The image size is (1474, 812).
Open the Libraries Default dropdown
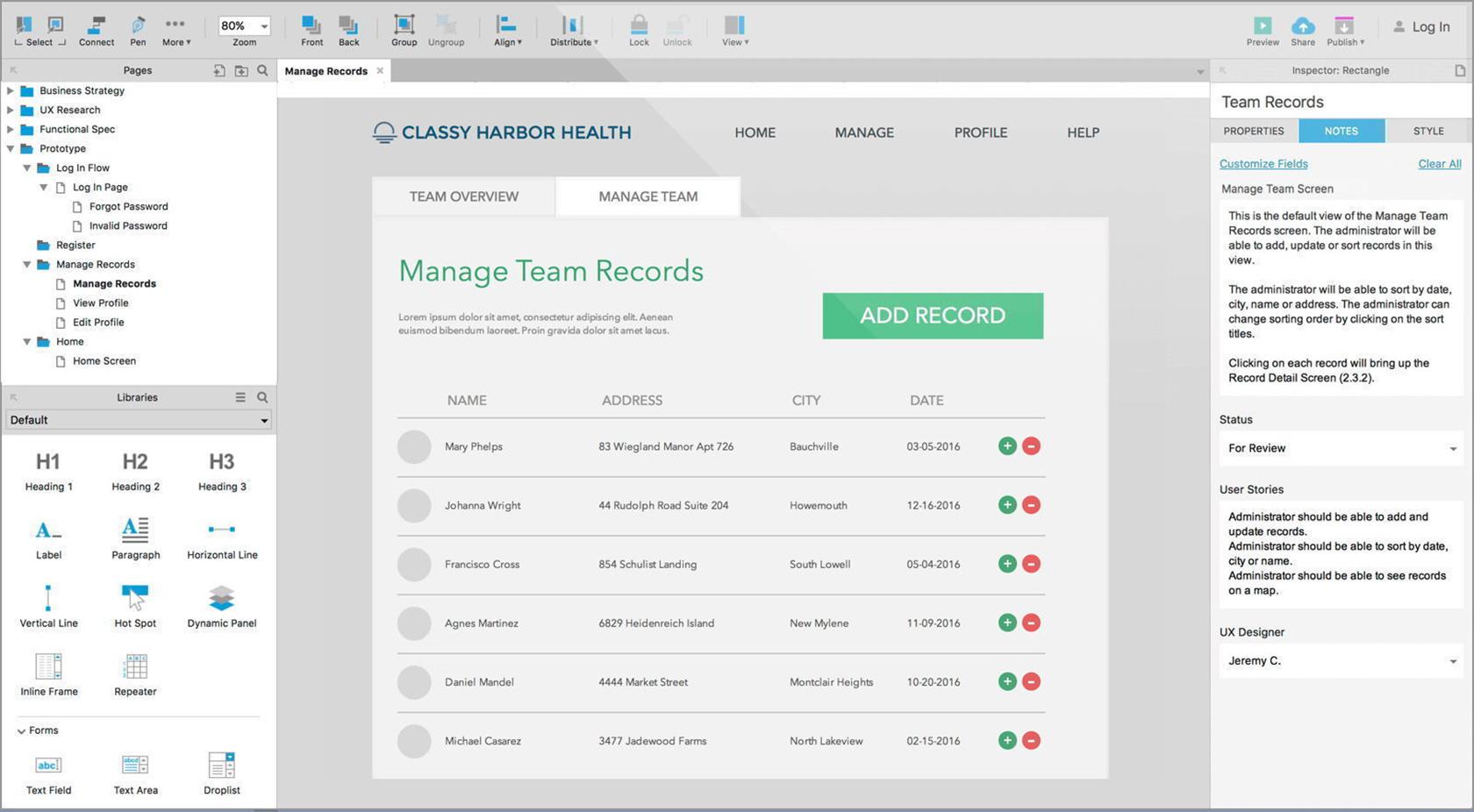[x=138, y=420]
